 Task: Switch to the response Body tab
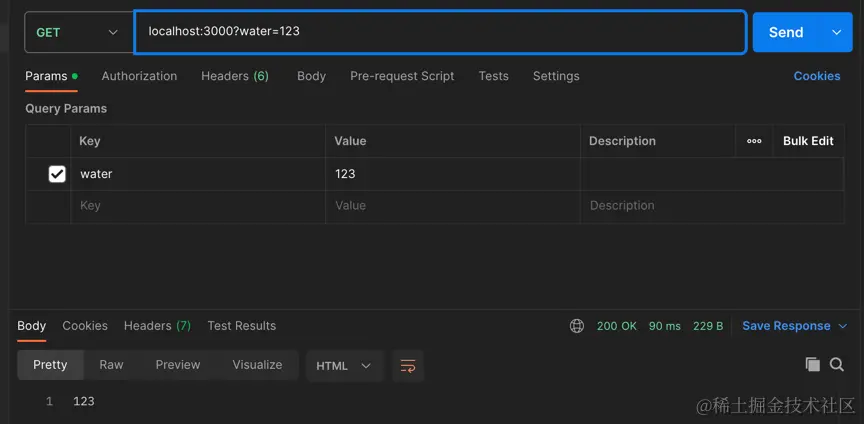(31, 326)
